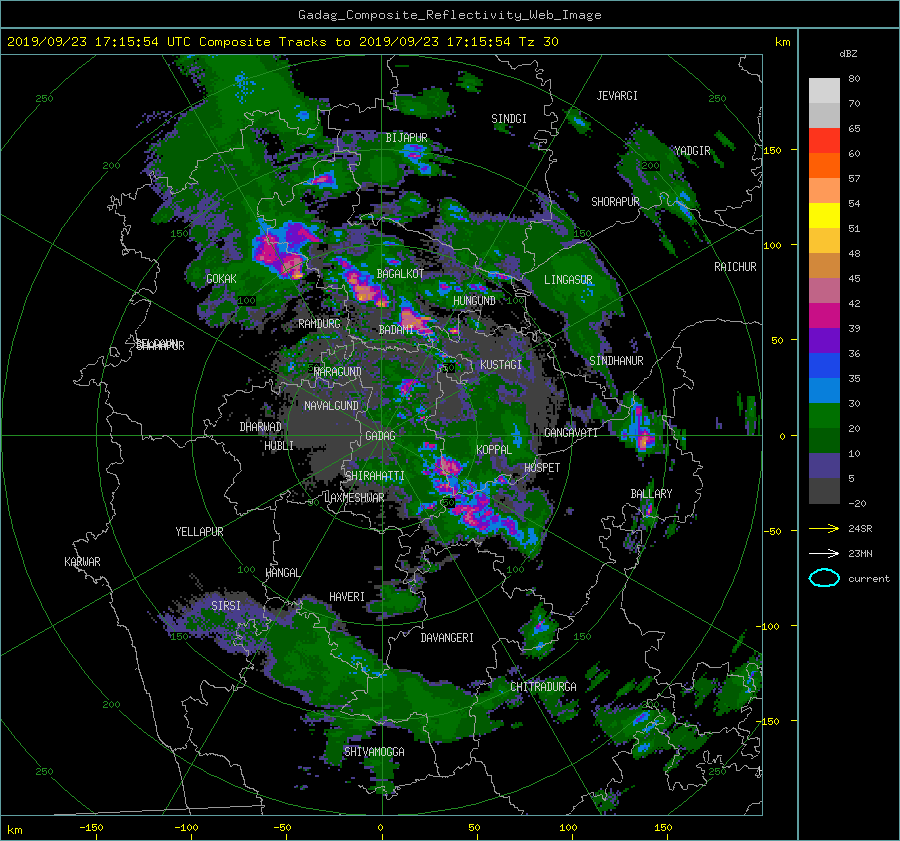Click the LAXMESHWAR city label
Image resolution: width=900 pixels, height=841 pixels.
[x=354, y=498]
